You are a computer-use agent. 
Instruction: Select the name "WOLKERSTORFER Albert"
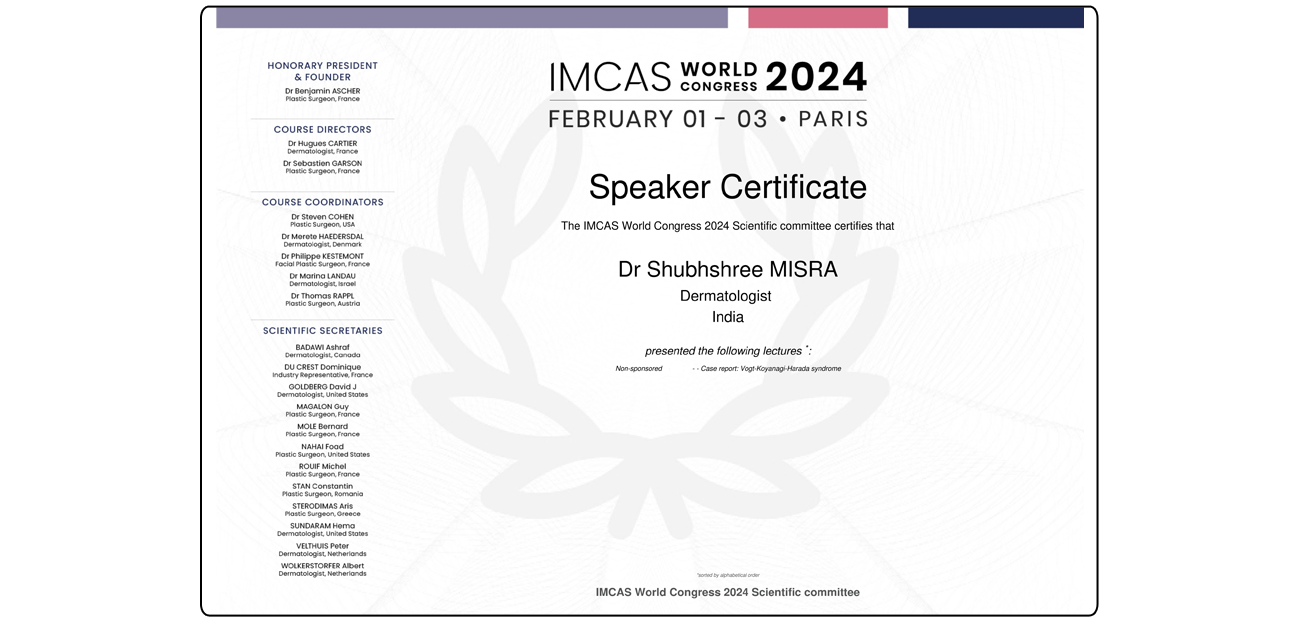(x=322, y=566)
